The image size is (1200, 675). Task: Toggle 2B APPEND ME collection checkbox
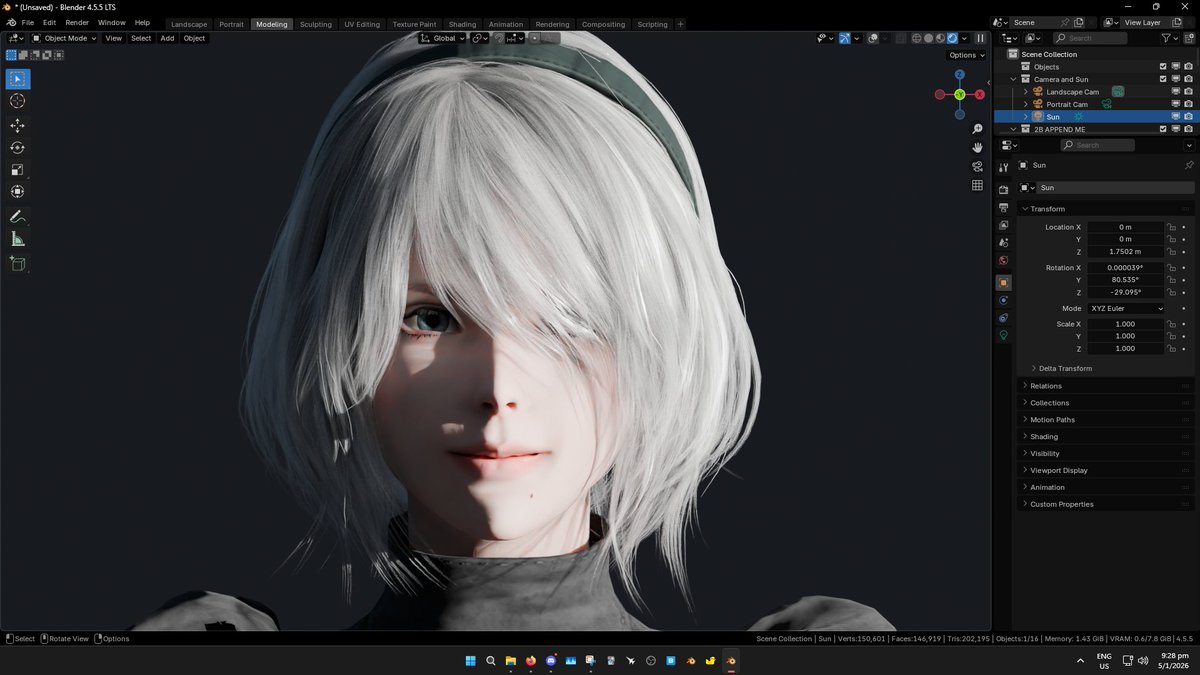(x=1163, y=129)
